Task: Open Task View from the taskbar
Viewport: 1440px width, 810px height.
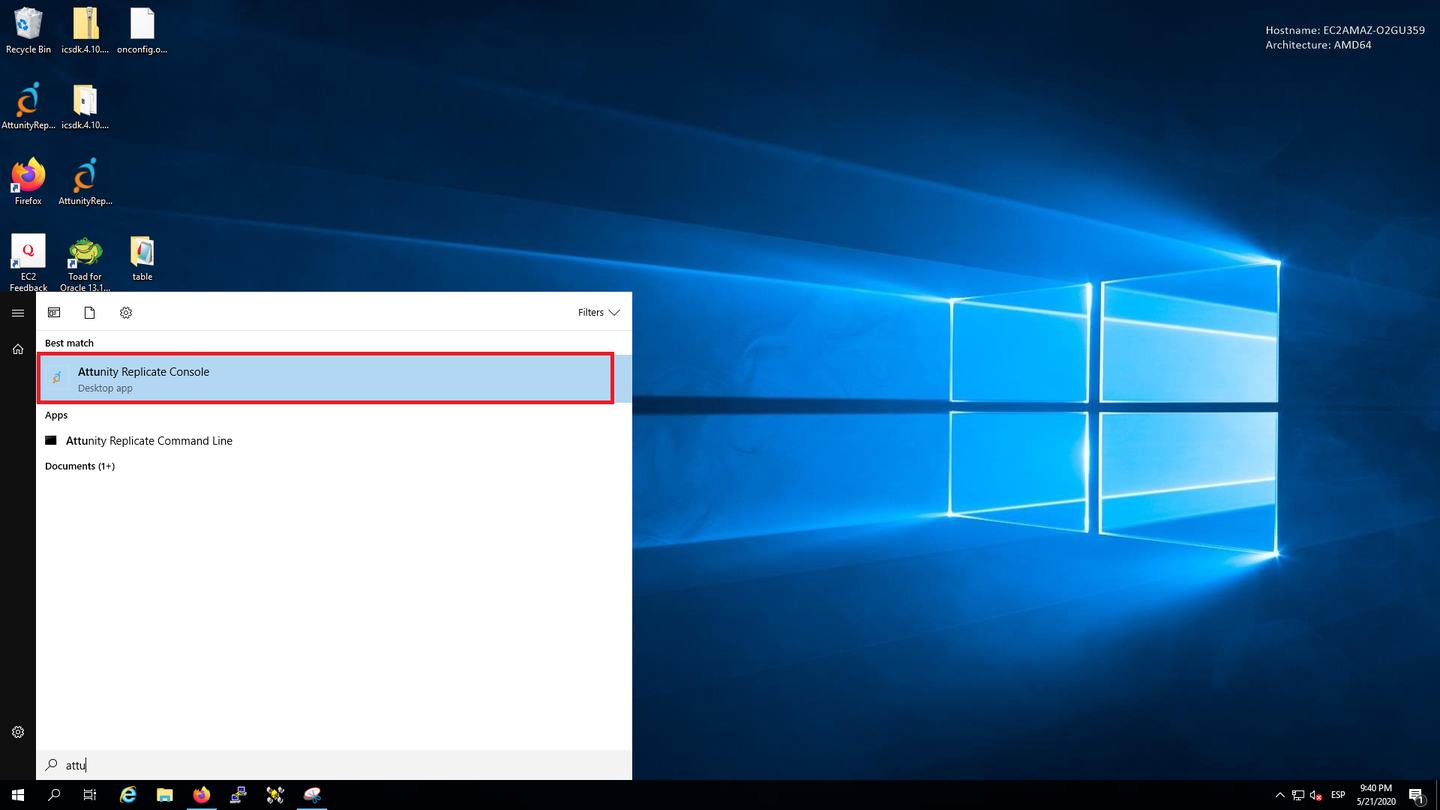Action: (90, 795)
